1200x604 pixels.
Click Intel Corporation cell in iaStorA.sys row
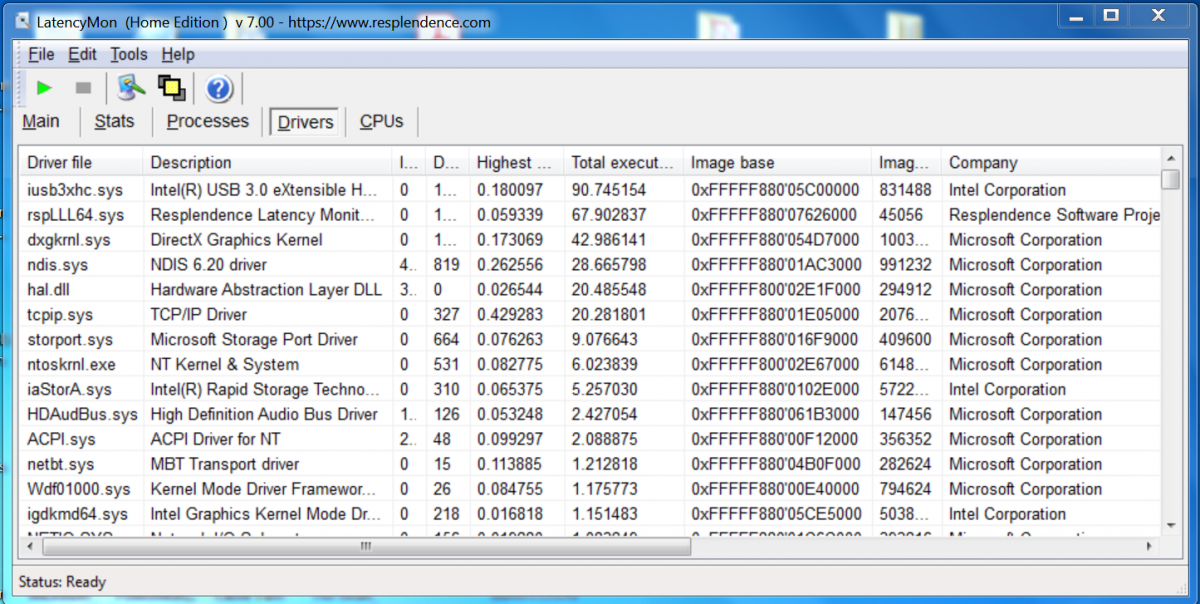click(1007, 390)
